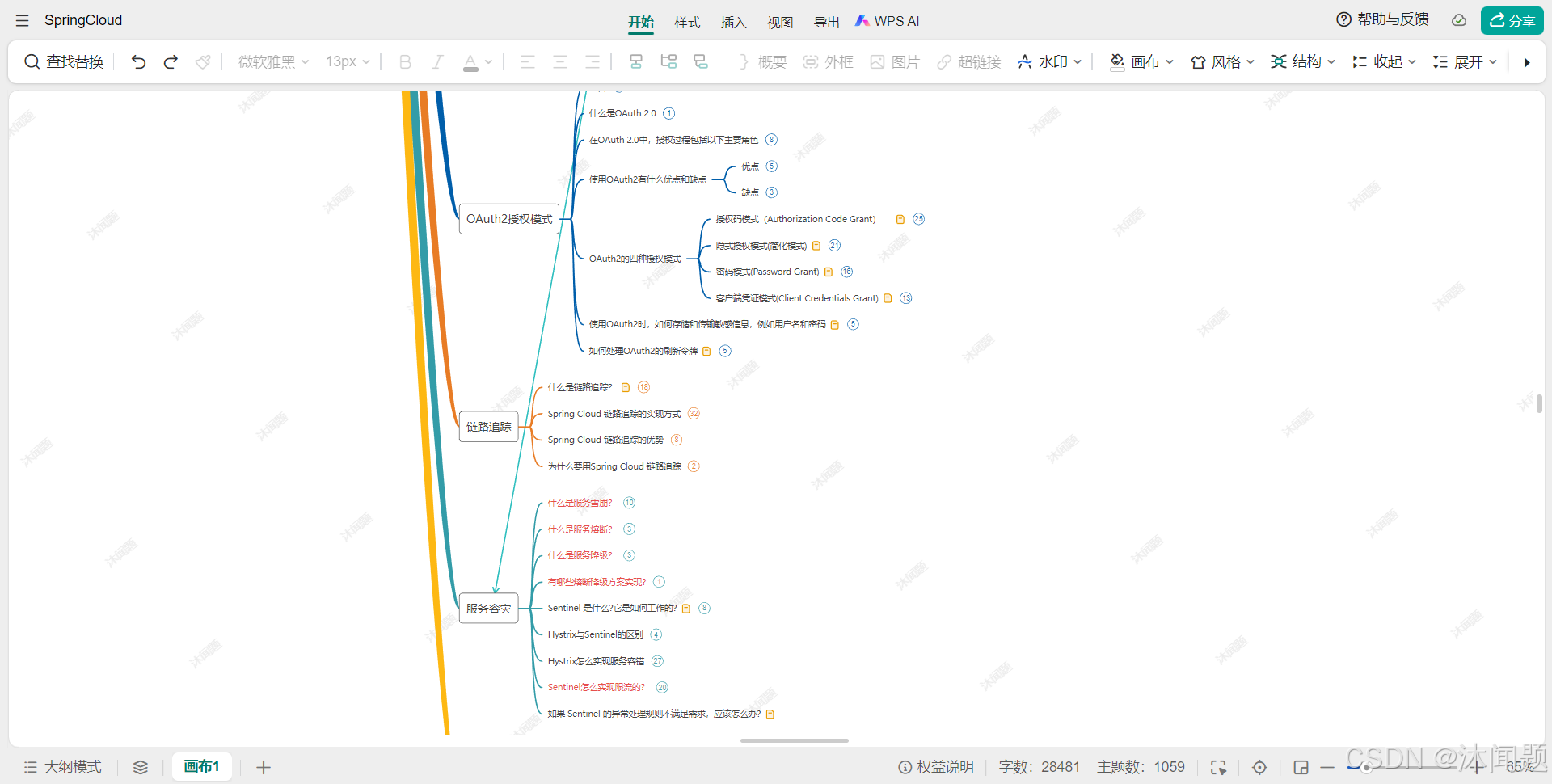Select the OAuth2授权模式 node
Screen dimensions: 1552x784
[509, 219]
